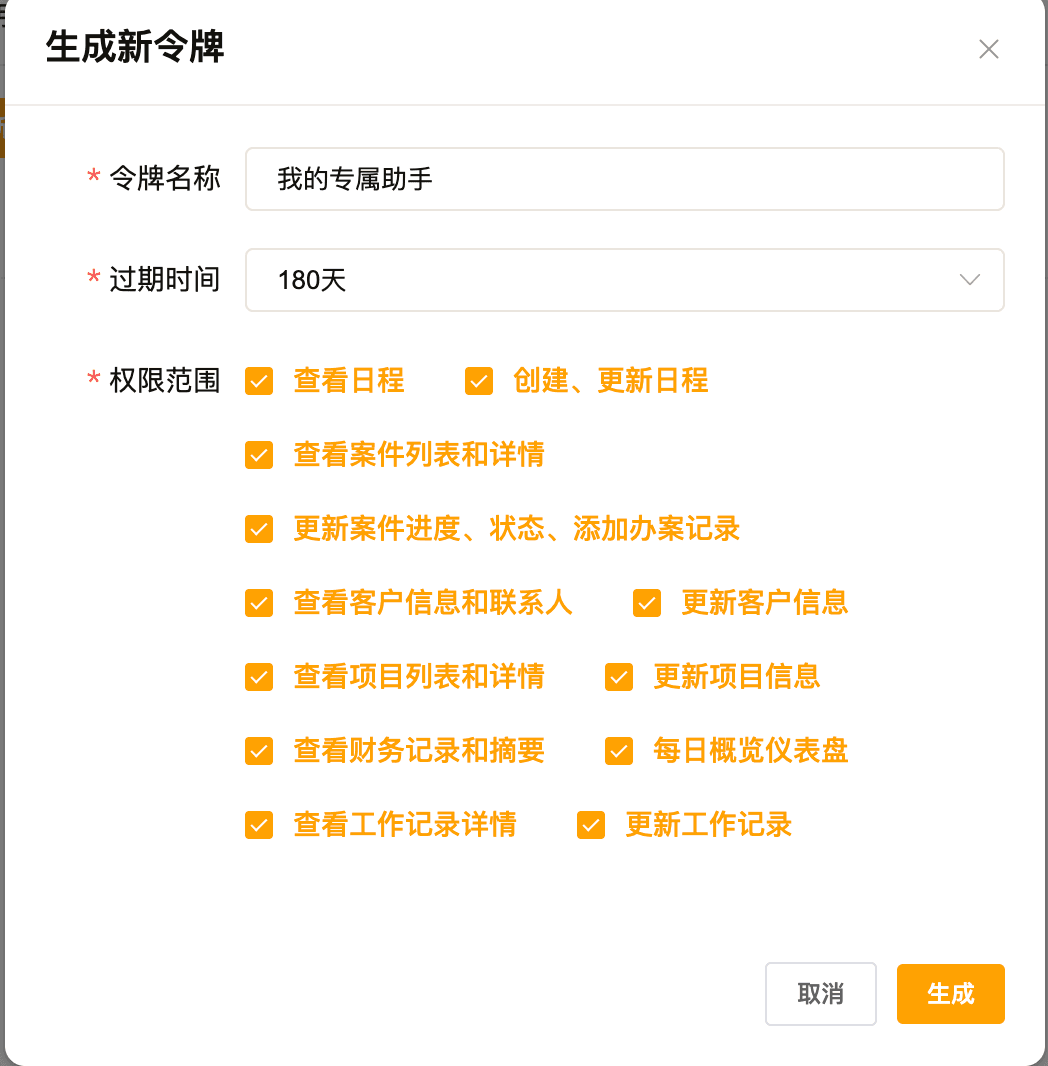
Task: Click the 令牌名称 input field
Action: (625, 179)
